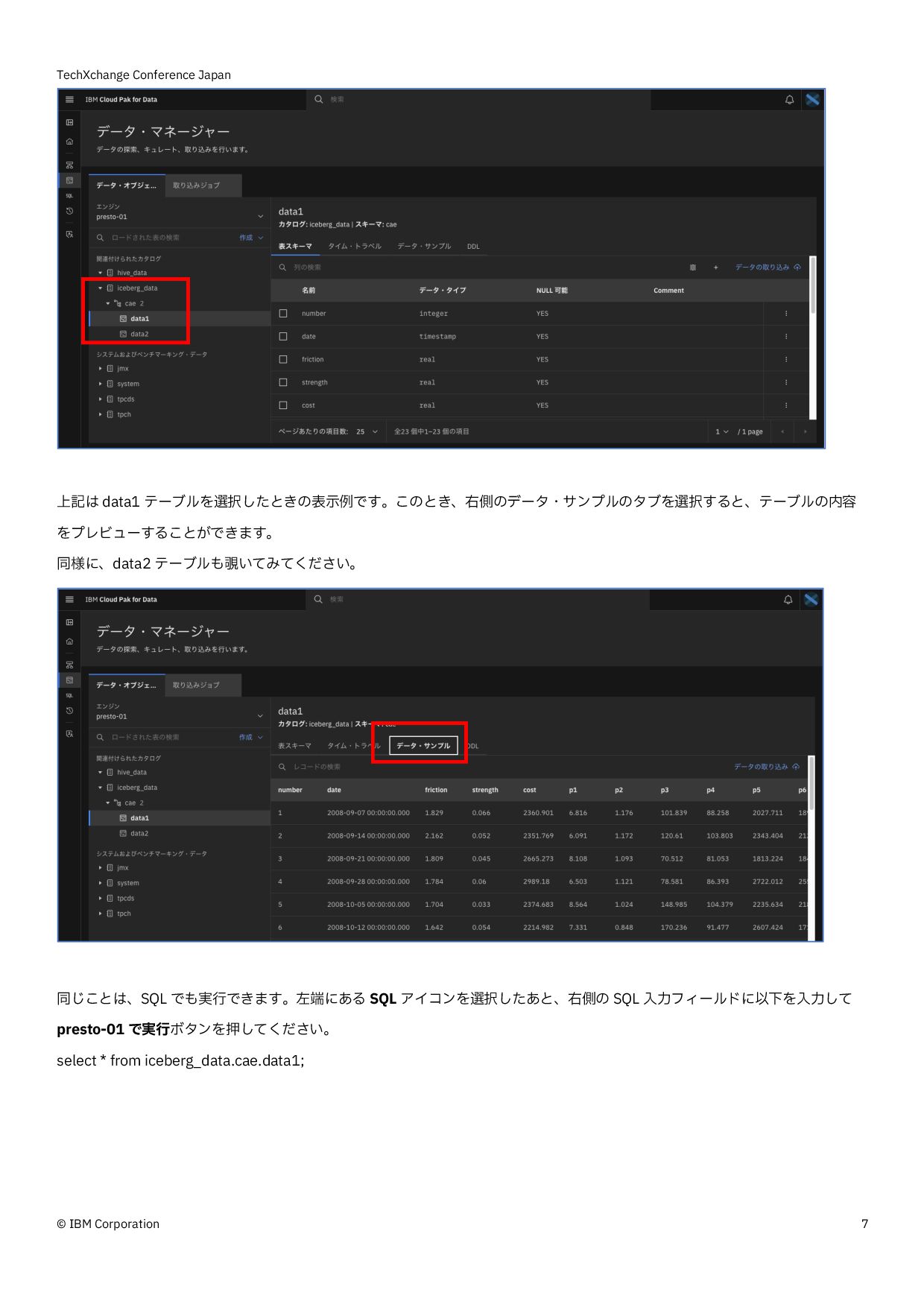Select the データ・サンプル tab in the lower screenshot
The image size is (924, 1307).
(x=423, y=746)
